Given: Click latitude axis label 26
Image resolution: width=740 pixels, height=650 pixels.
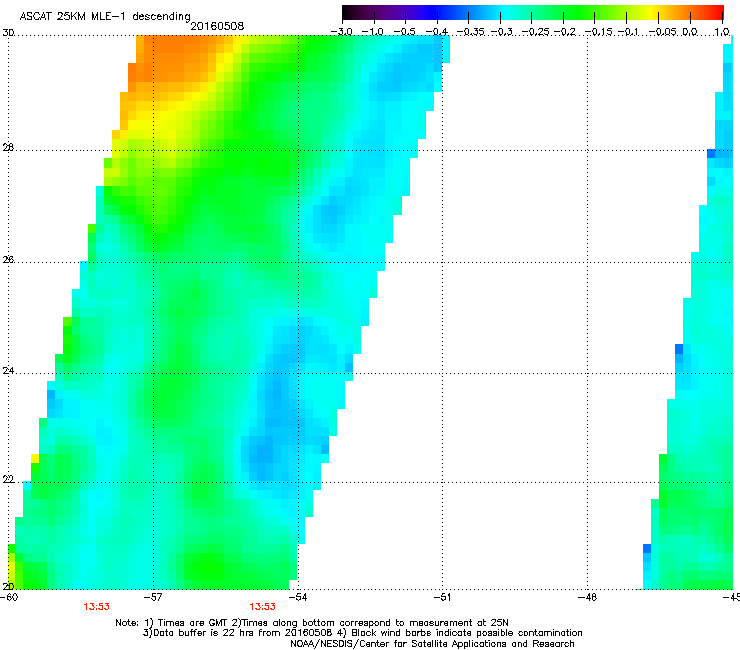Looking at the screenshot, I should [8, 260].
